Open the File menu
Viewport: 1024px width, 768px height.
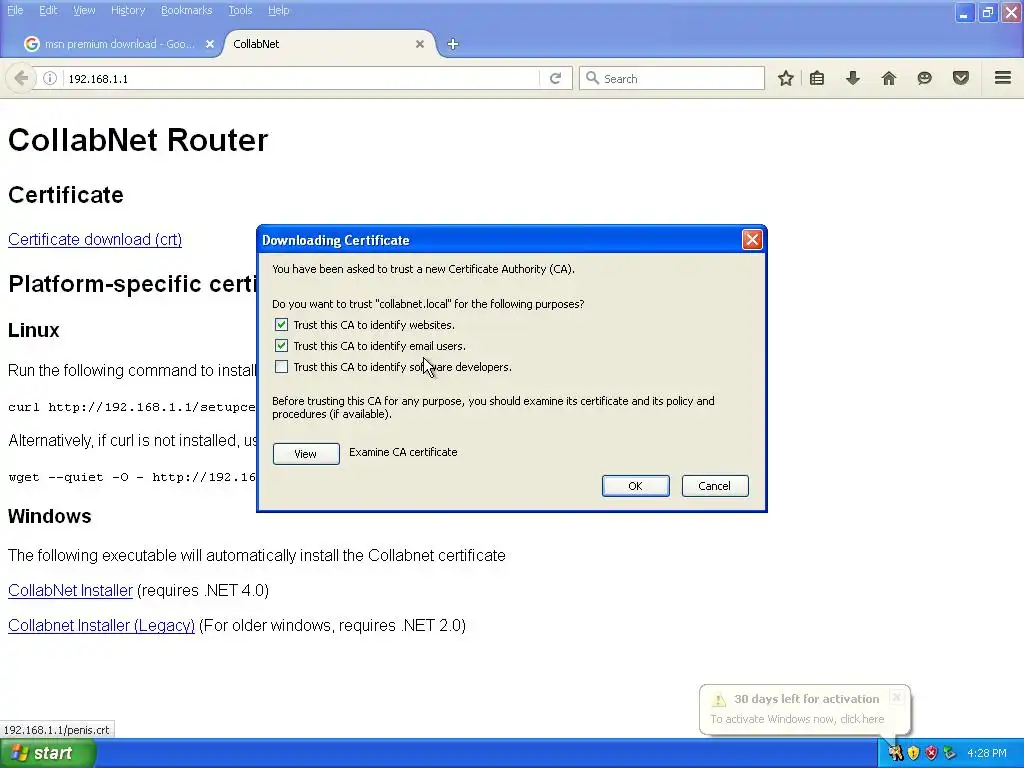(x=15, y=10)
